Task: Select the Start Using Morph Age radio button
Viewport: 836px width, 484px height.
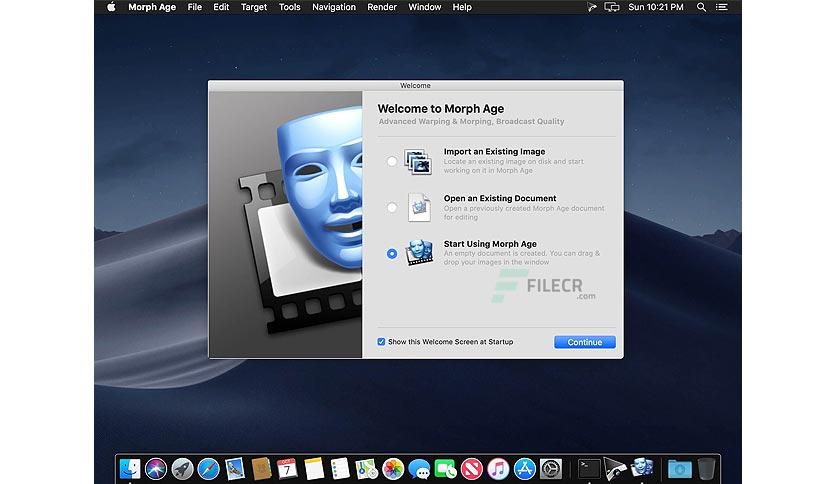Action: [x=392, y=254]
